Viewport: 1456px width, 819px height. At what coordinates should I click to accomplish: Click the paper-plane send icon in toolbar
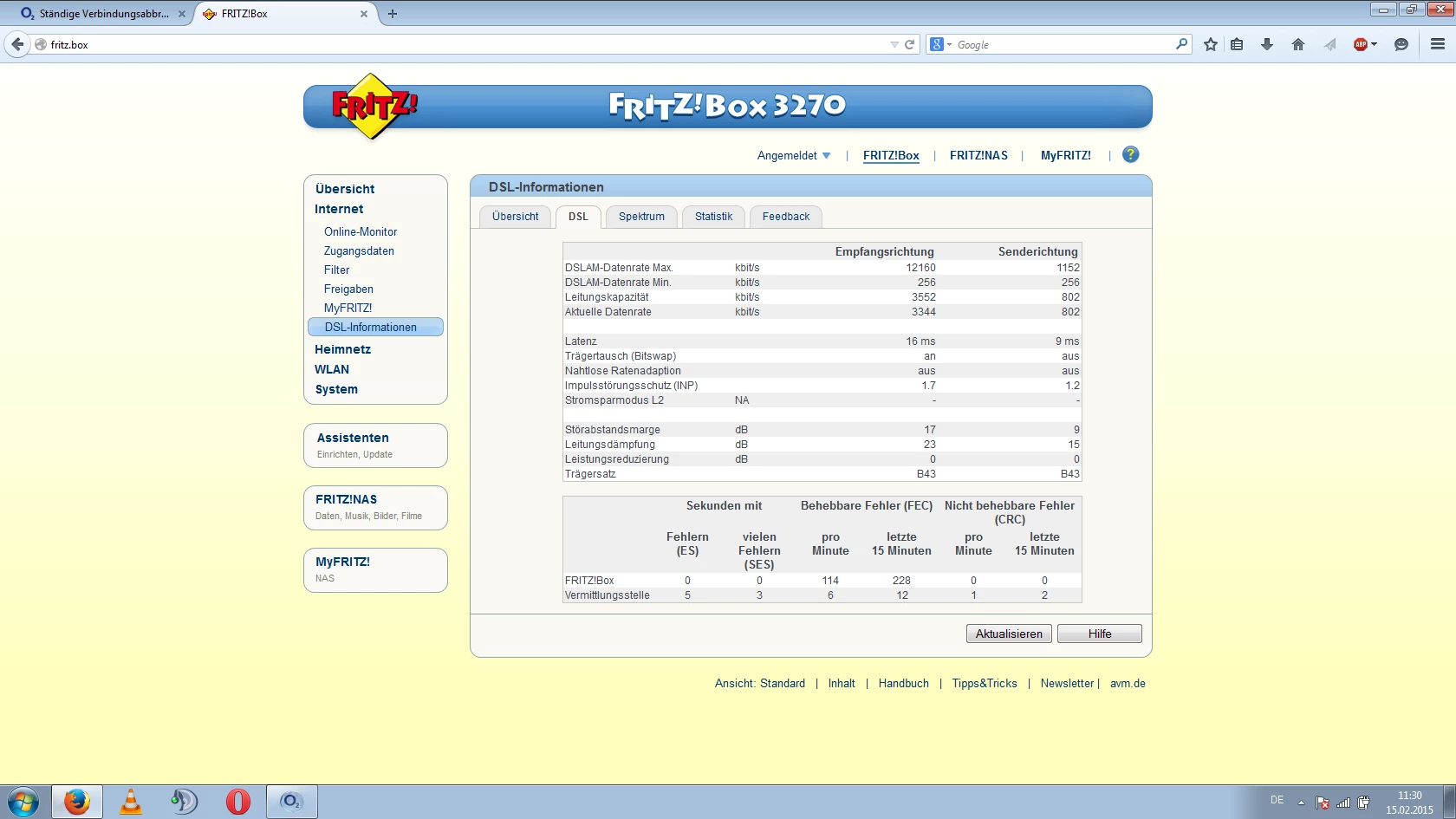pos(1329,44)
